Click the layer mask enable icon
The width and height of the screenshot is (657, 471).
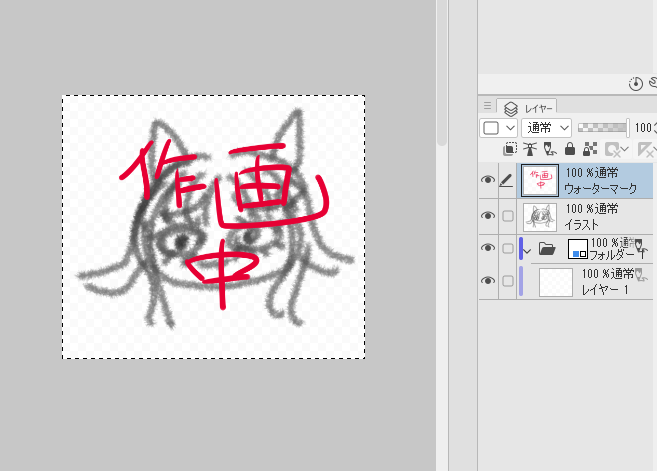[x=616, y=149]
